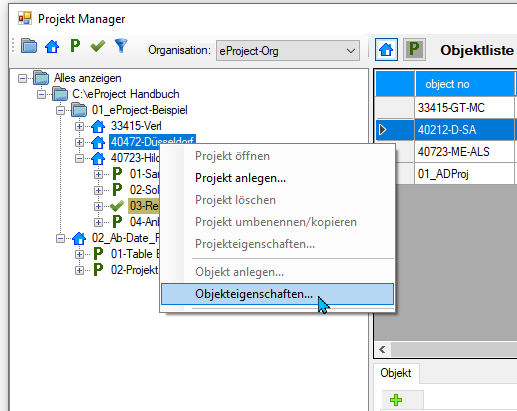Click the house icon next to 40723-Hild
This screenshot has width=517, height=411.
(x=98, y=158)
